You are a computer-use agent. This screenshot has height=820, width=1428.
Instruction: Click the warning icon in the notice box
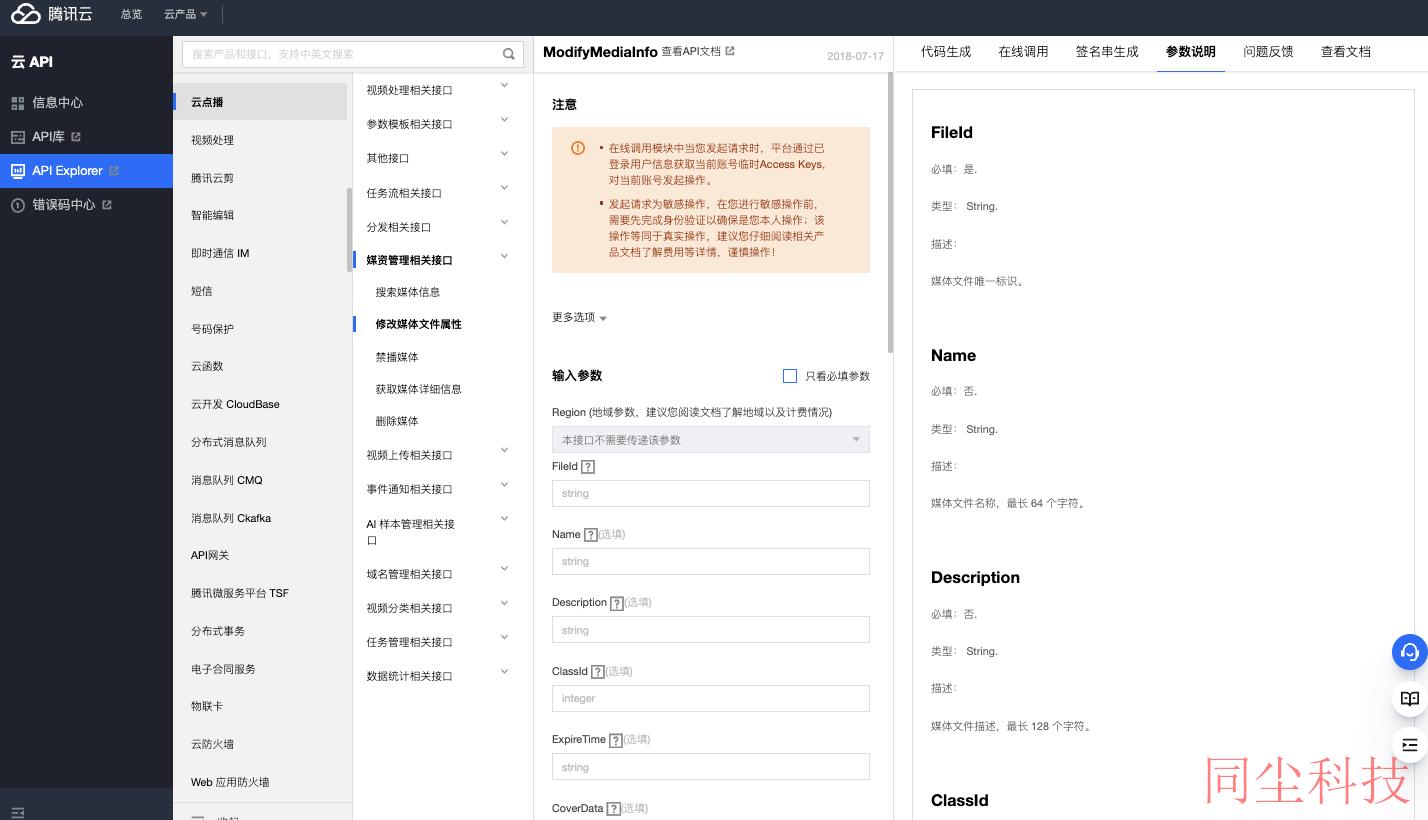578,148
